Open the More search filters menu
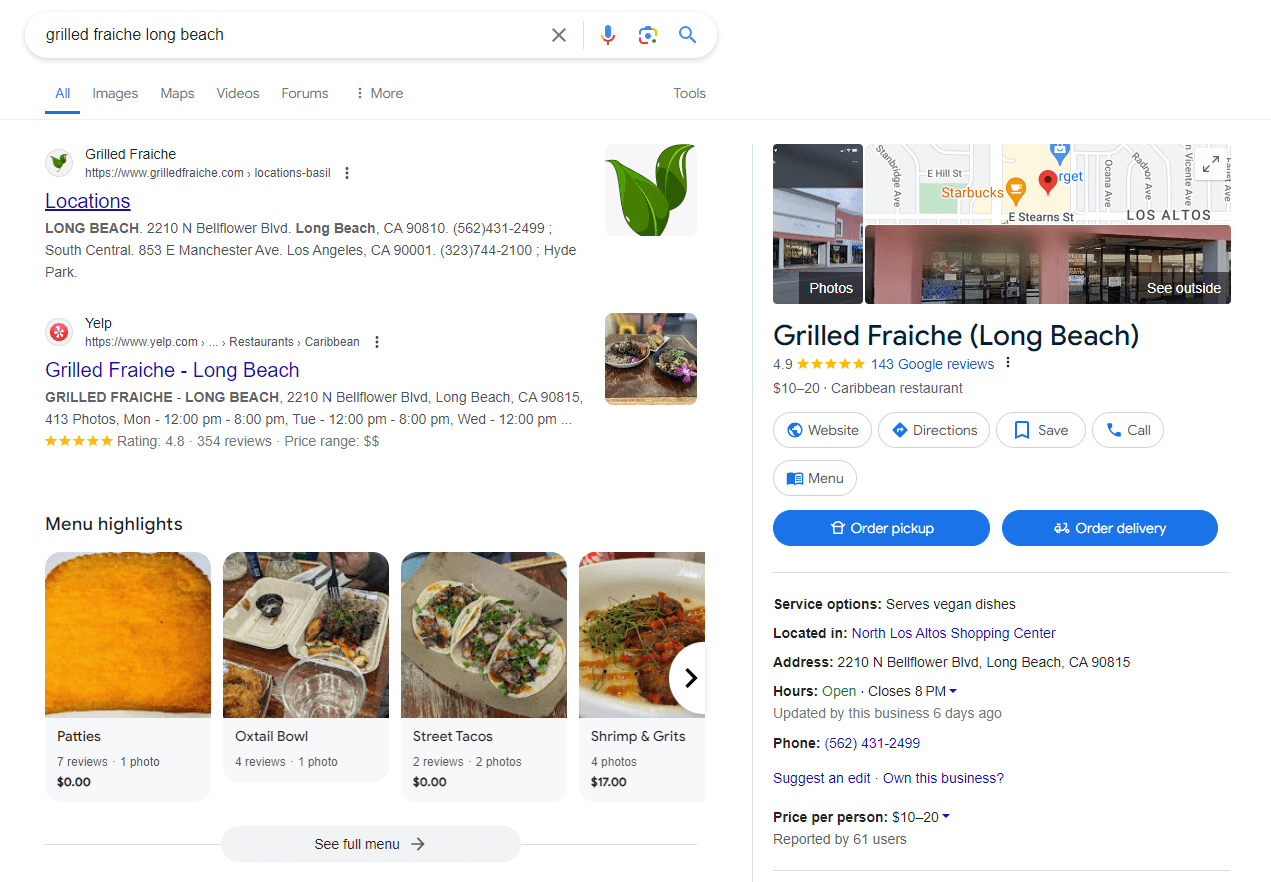The width and height of the screenshot is (1271, 882). (x=378, y=93)
